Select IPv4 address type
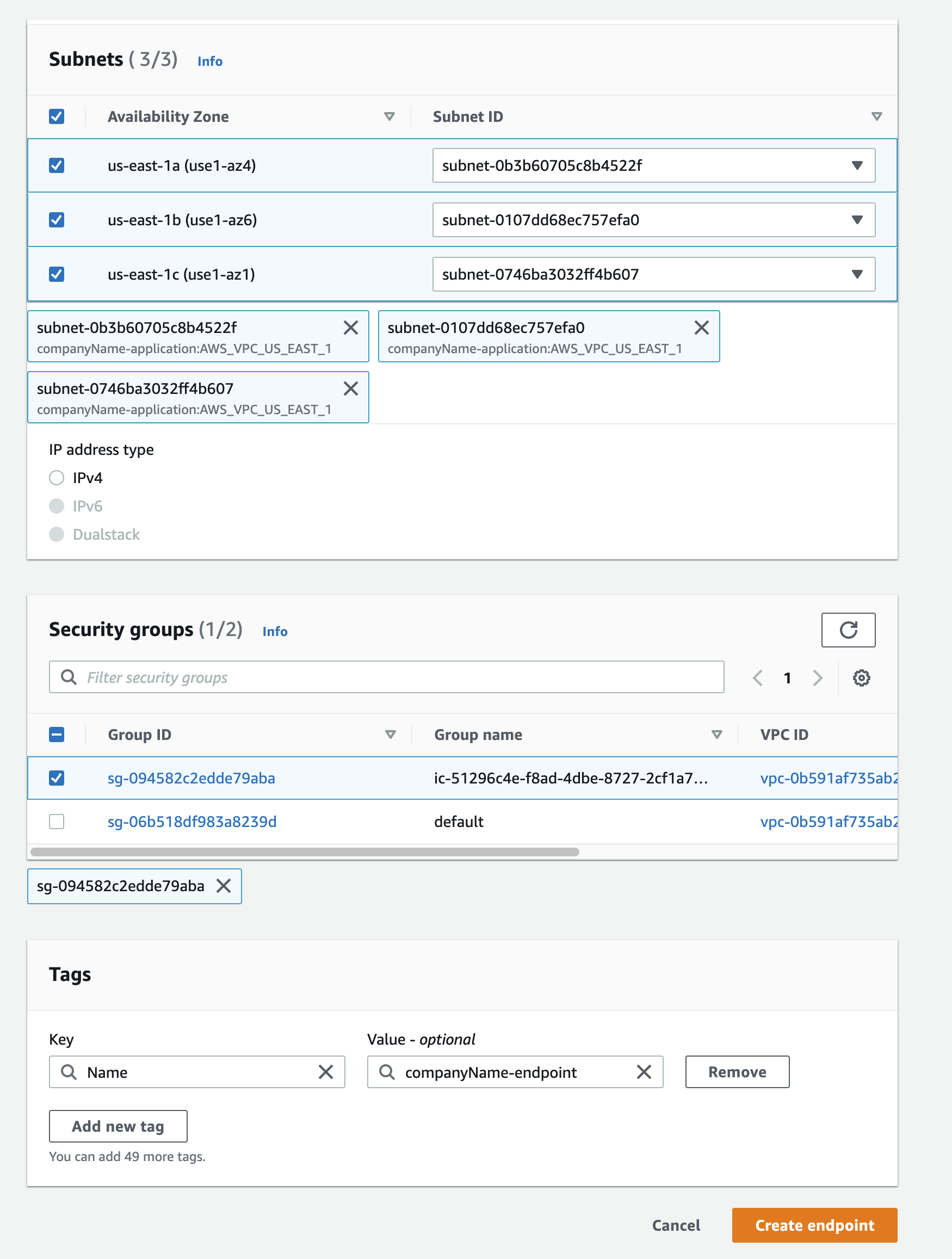The width and height of the screenshot is (952, 1259). (57, 478)
